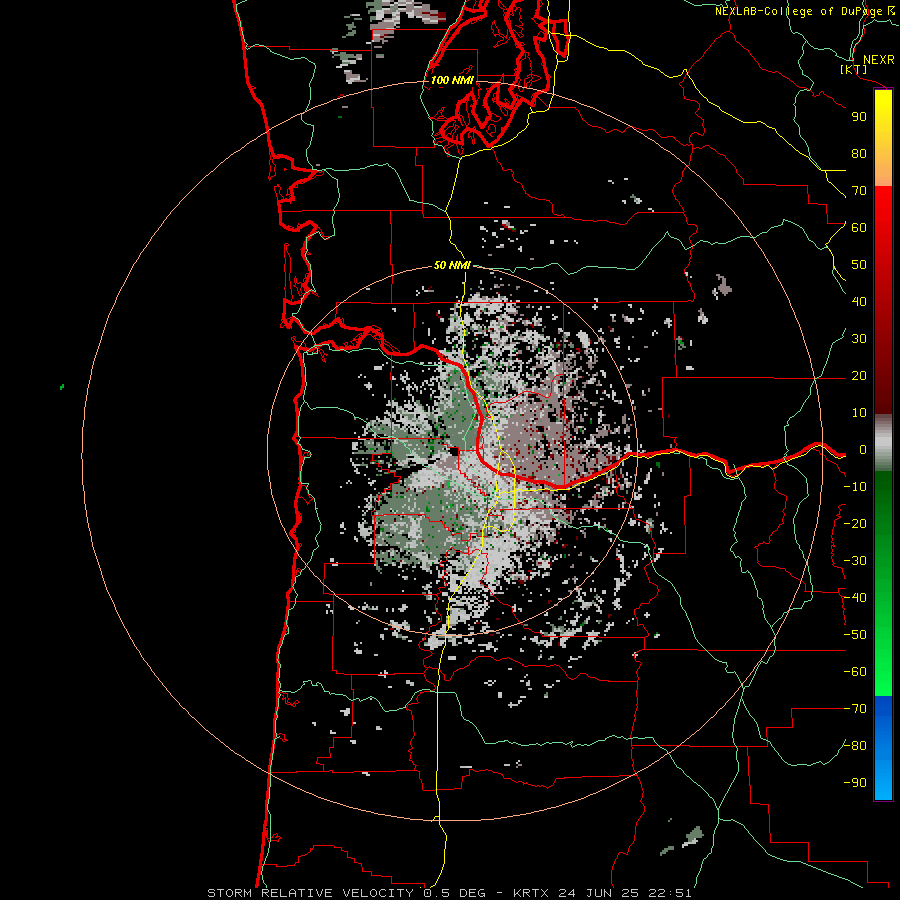900x900 pixels.
Task: Select the -50 value on the velocity scale
Action: [855, 635]
